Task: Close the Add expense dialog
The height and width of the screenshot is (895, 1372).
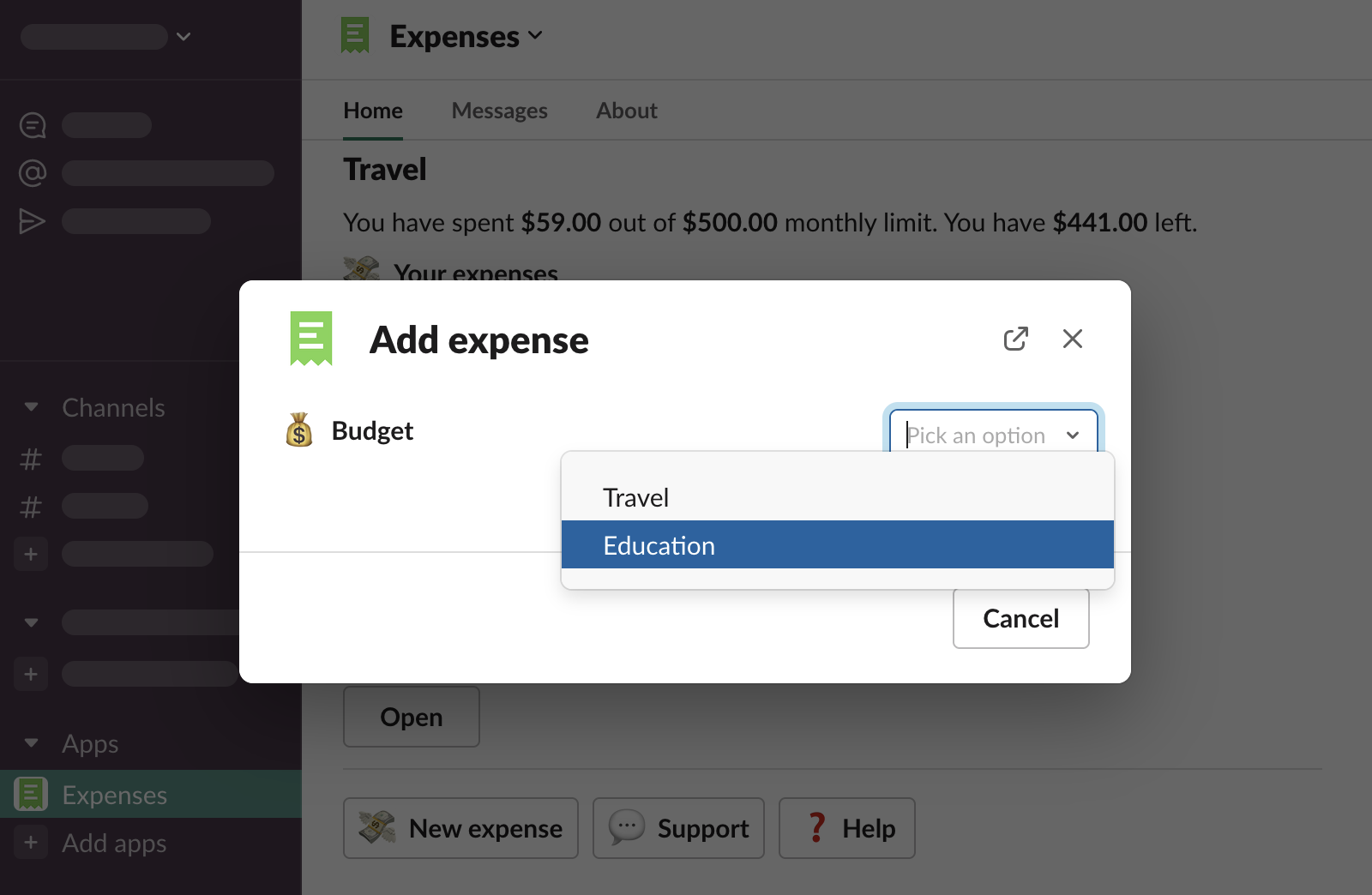Action: [1072, 339]
